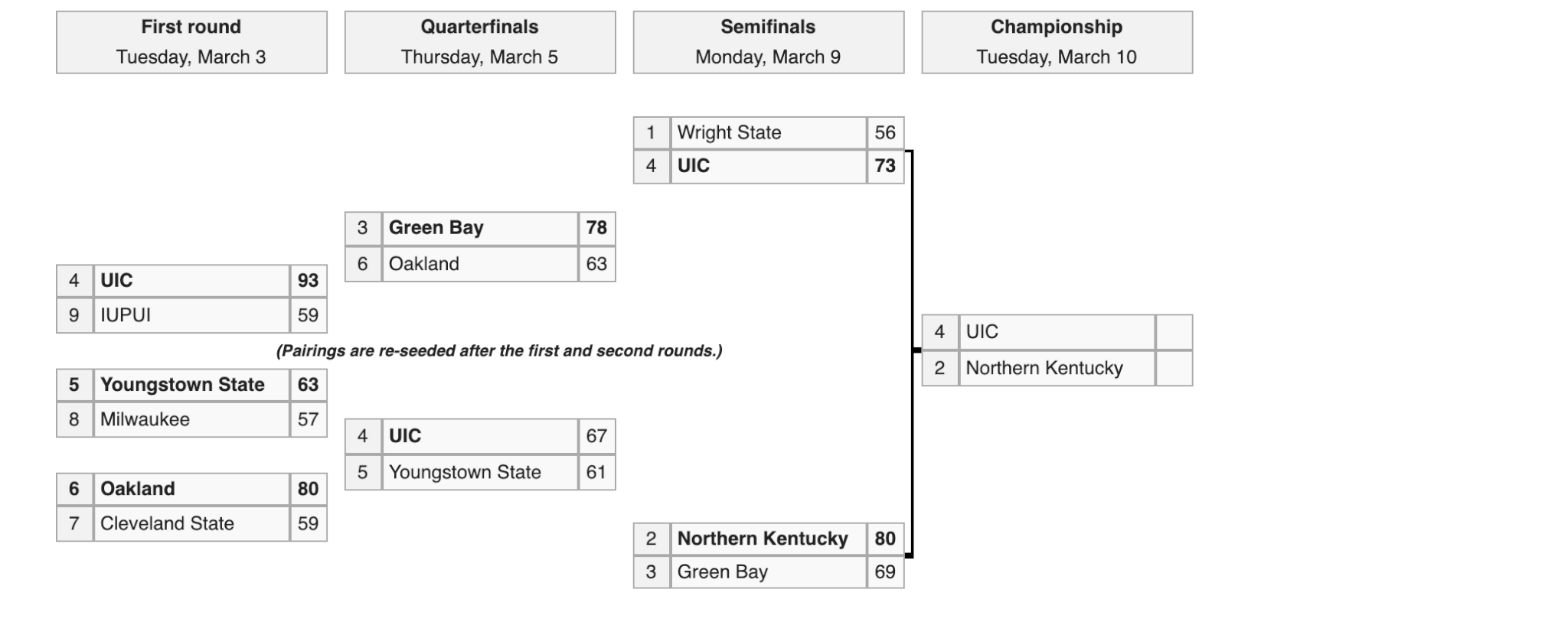The image size is (1568, 622).
Task: Click Youngstown State in the quarterfinals
Action: pyautogui.click(x=480, y=472)
